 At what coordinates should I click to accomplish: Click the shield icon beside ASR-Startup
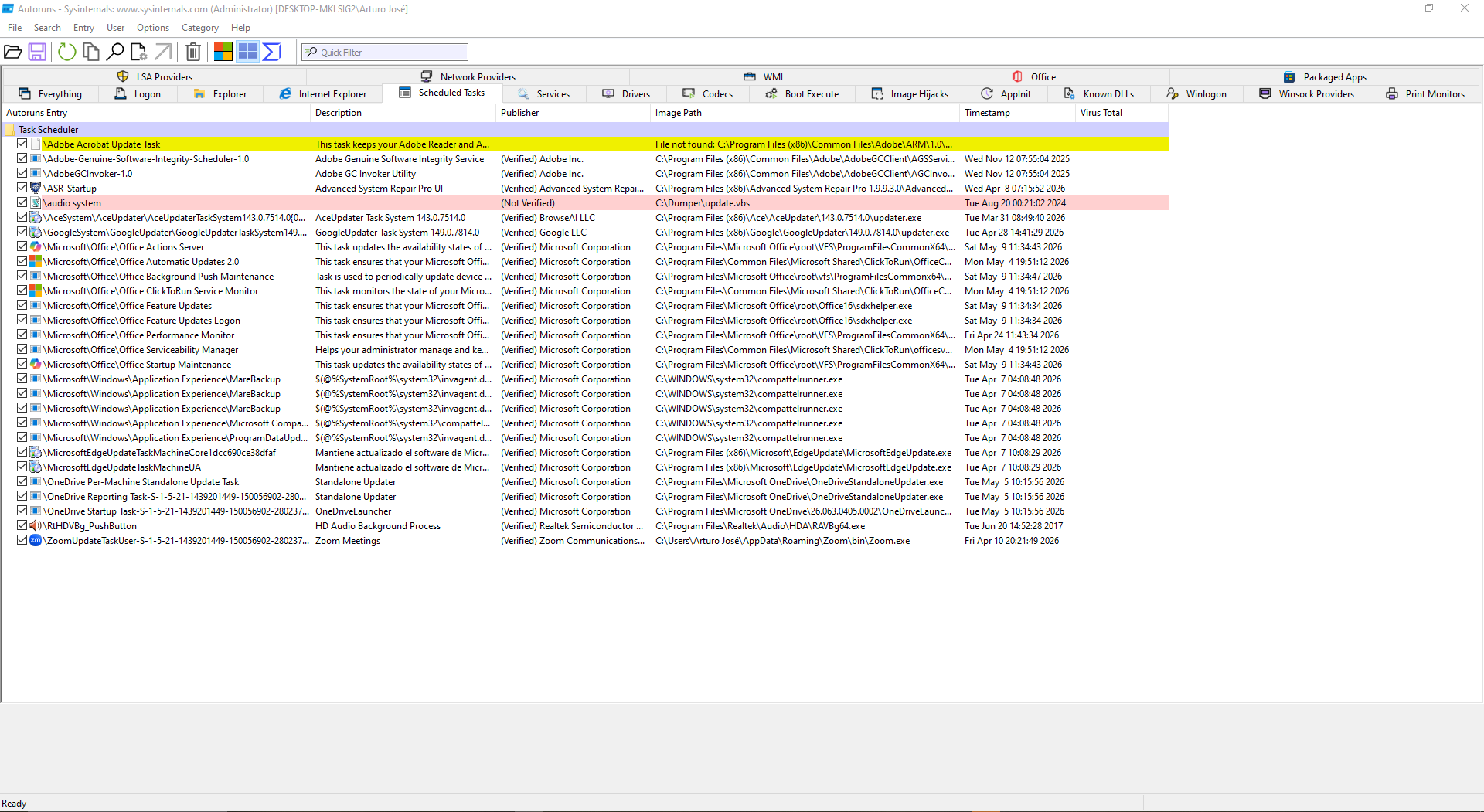pos(36,189)
